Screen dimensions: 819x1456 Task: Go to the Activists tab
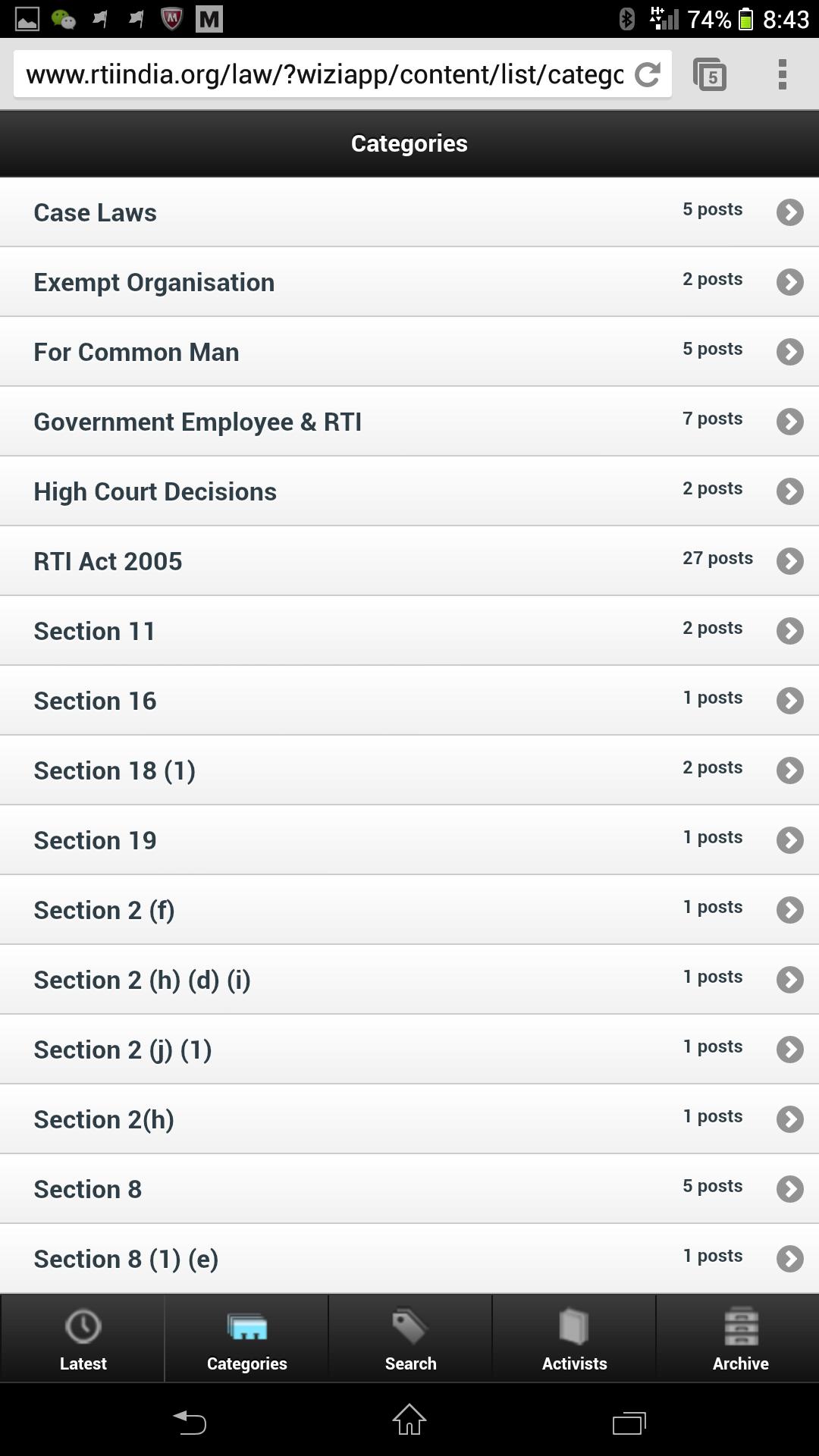pos(574,1339)
